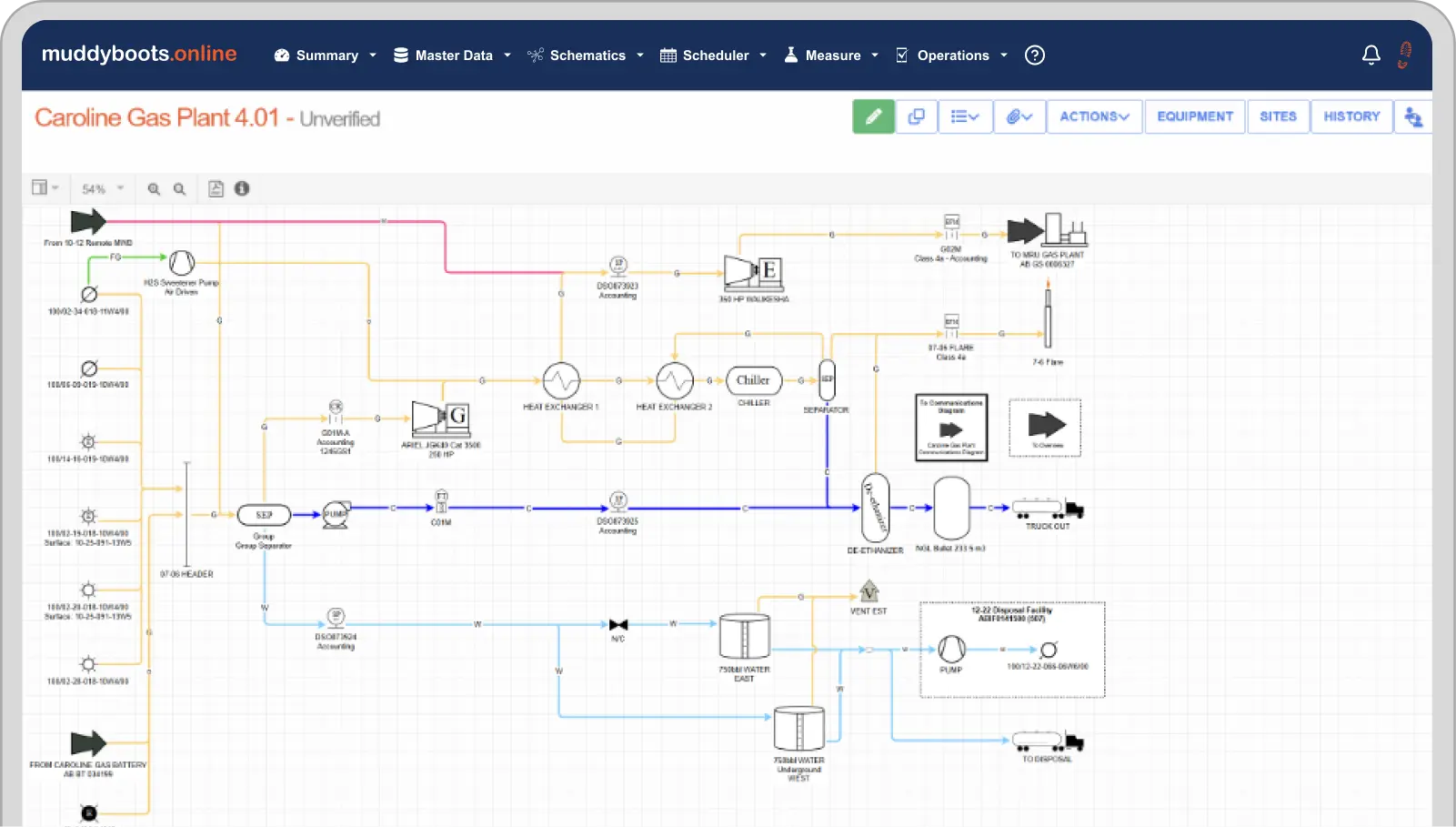This screenshot has width=1456, height=827.
Task: Toggle the side panel layout button
Action: click(x=45, y=188)
